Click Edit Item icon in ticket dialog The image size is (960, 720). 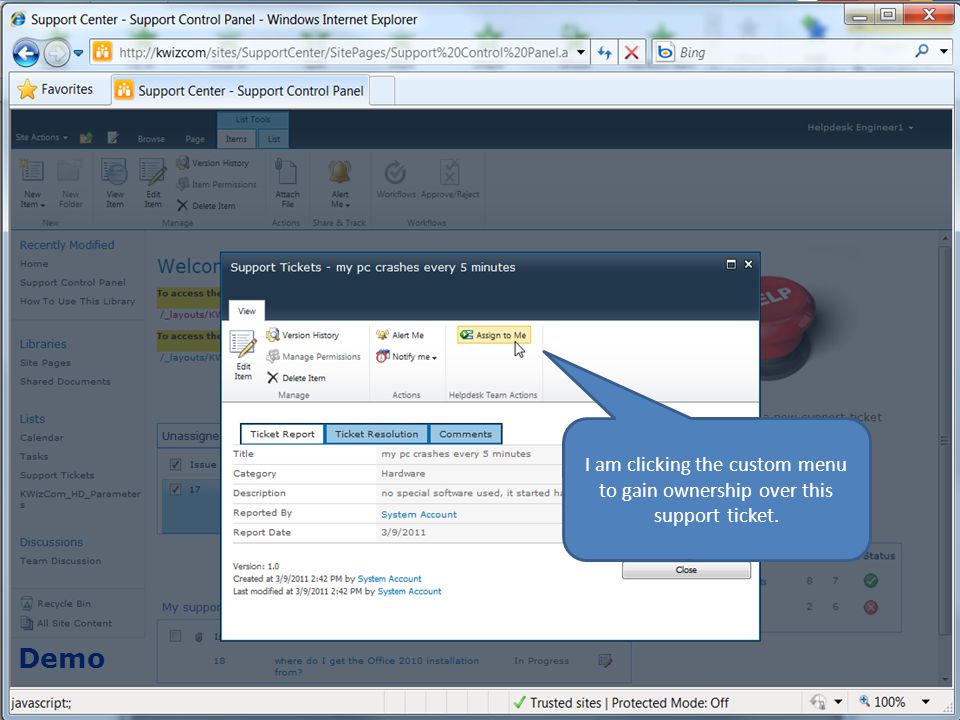click(243, 355)
